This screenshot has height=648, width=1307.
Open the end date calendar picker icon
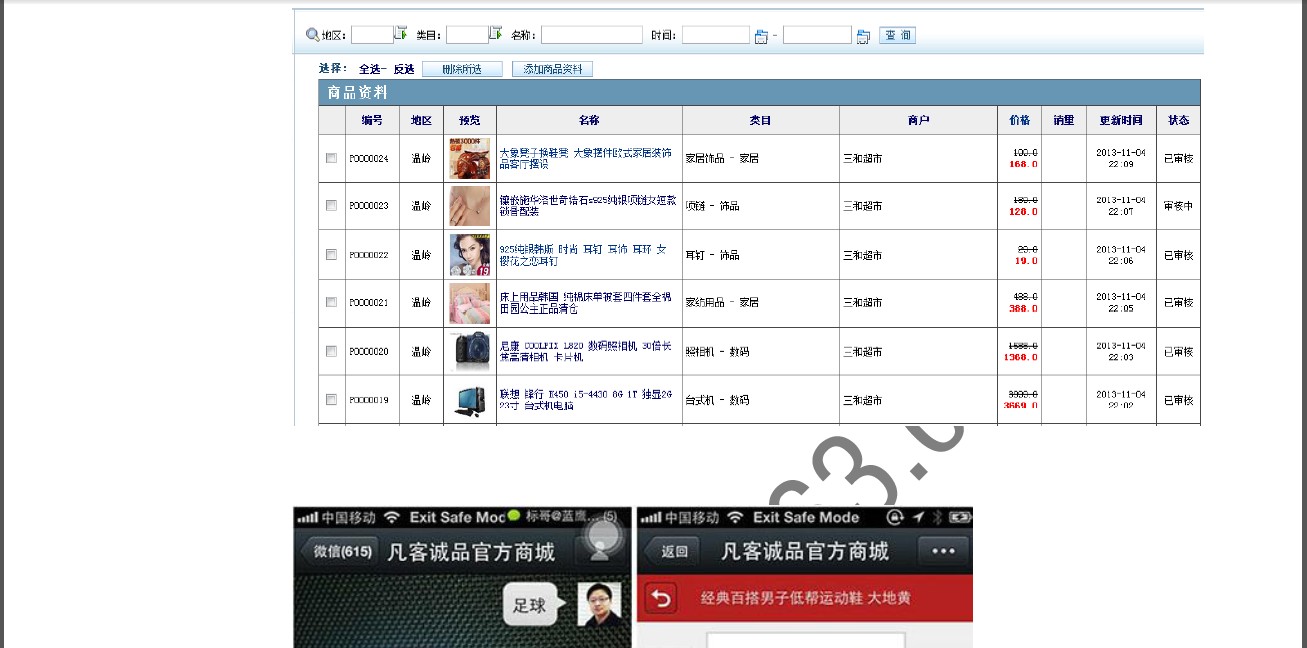click(x=863, y=36)
